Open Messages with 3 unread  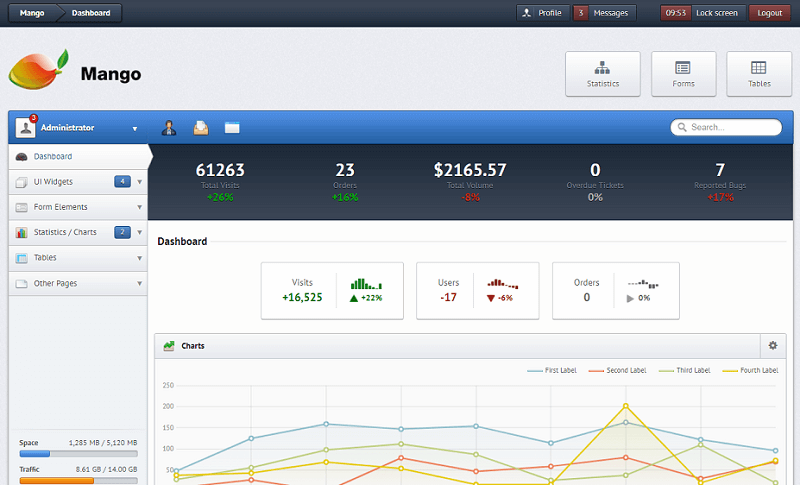coord(605,13)
